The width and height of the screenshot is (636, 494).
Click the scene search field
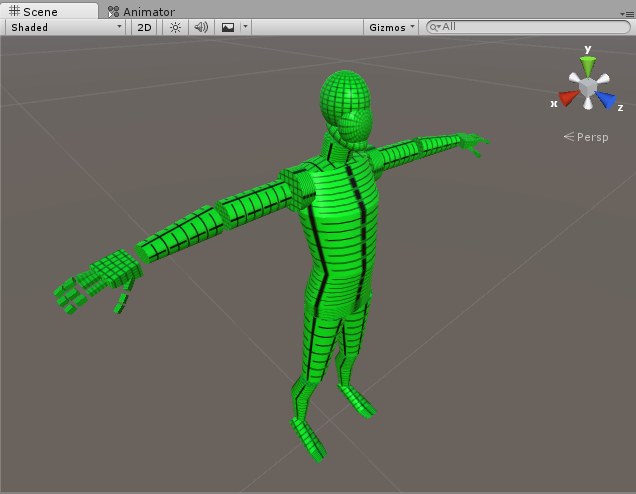pyautogui.click(x=535, y=27)
